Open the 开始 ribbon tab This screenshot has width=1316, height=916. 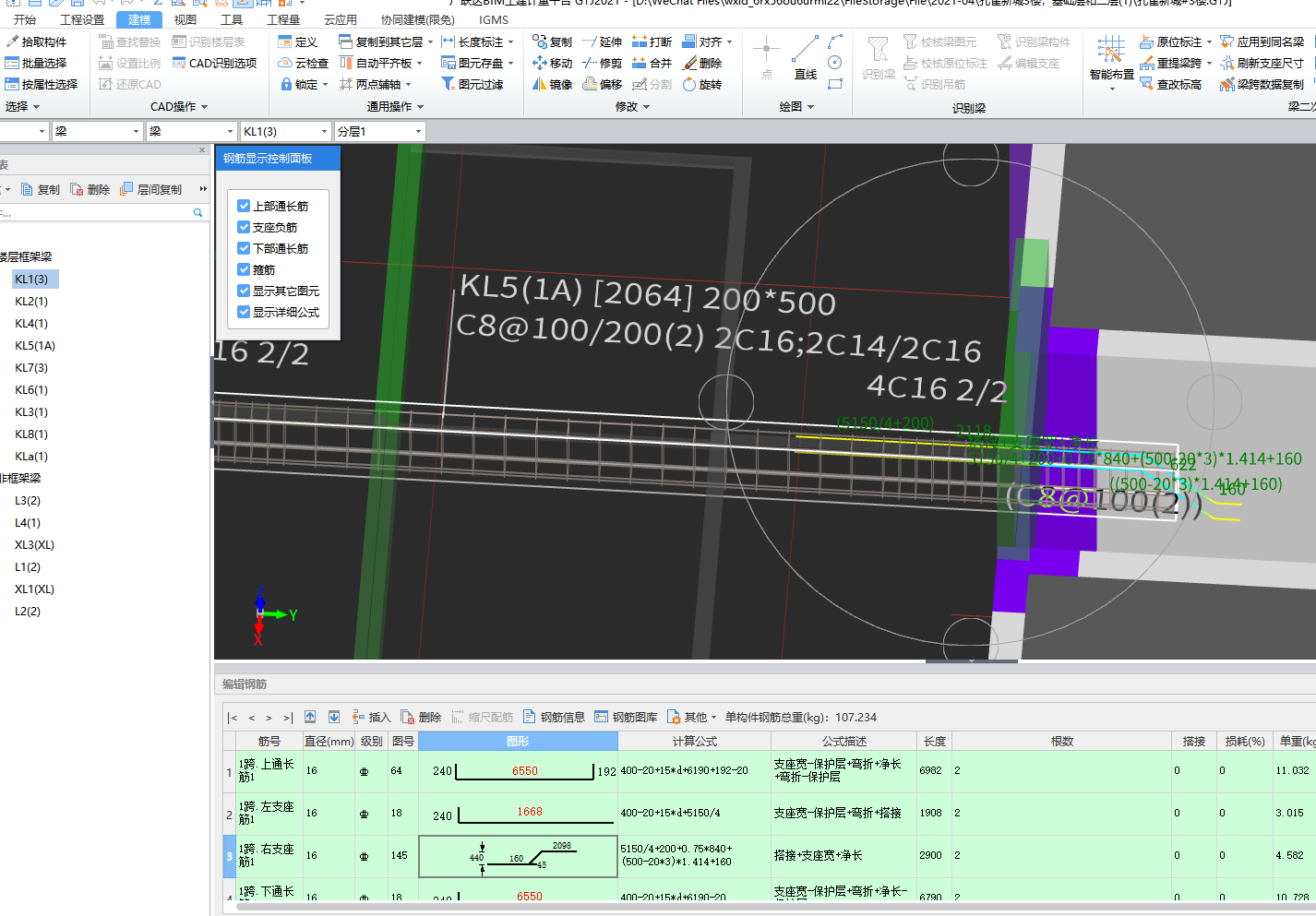point(25,19)
